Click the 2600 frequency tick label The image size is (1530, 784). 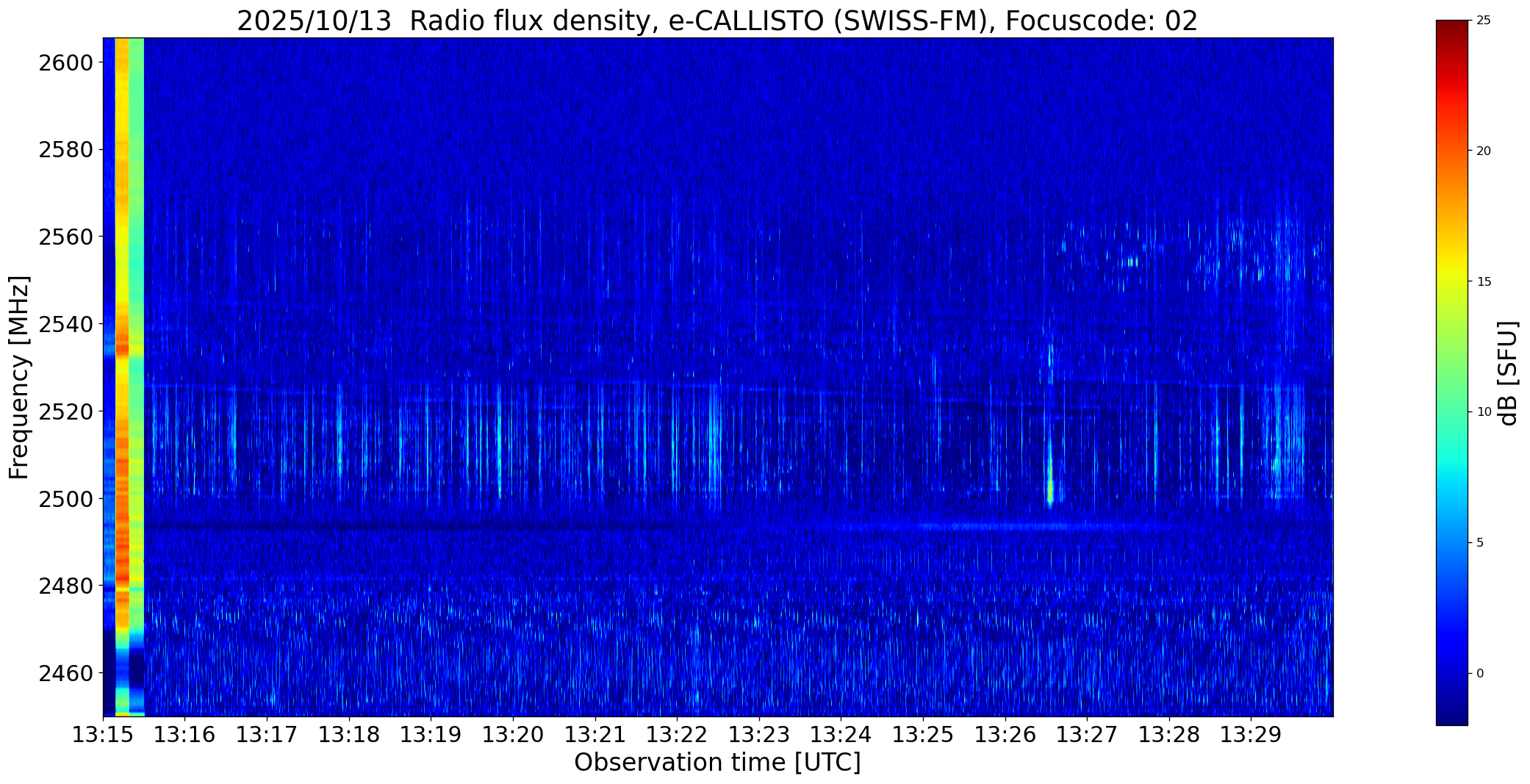[x=65, y=63]
